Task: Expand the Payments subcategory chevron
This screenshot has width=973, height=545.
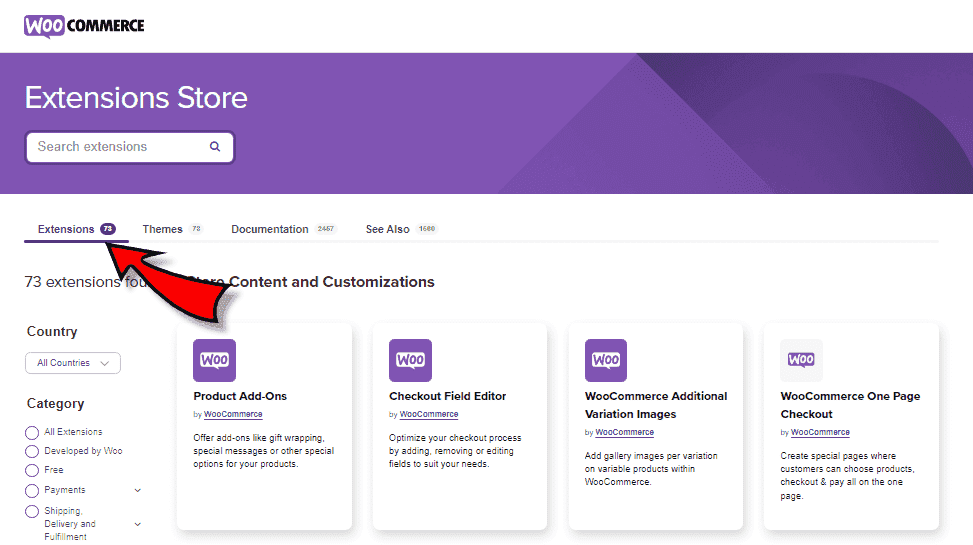Action: (138, 490)
